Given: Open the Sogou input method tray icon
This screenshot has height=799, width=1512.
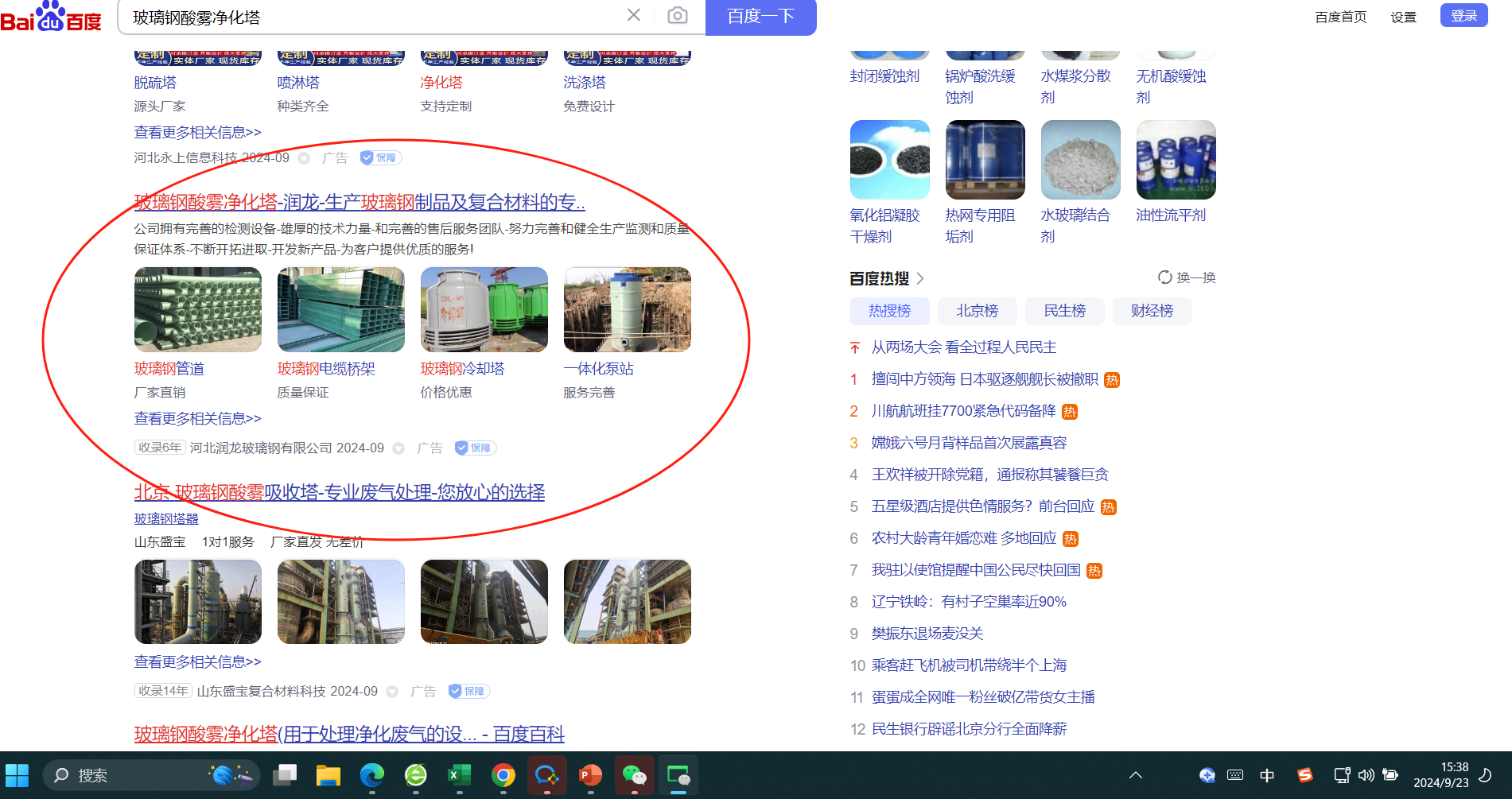Looking at the screenshot, I should tap(1304, 775).
